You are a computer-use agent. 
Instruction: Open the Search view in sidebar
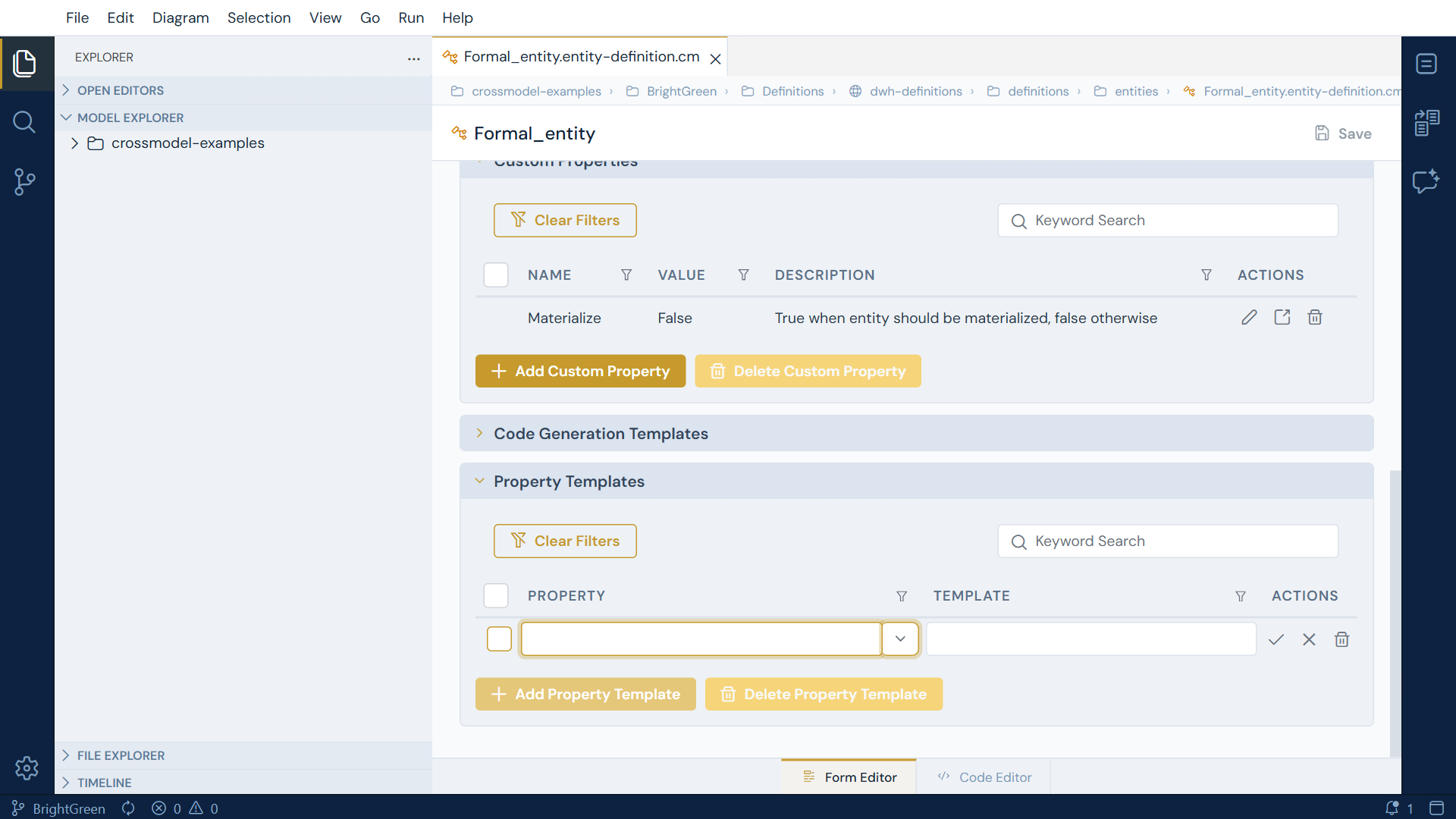24,122
